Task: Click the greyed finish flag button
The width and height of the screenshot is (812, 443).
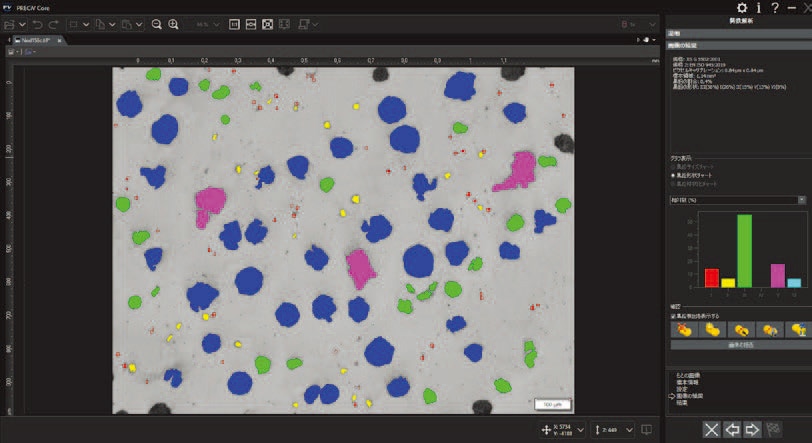Action: (773, 430)
